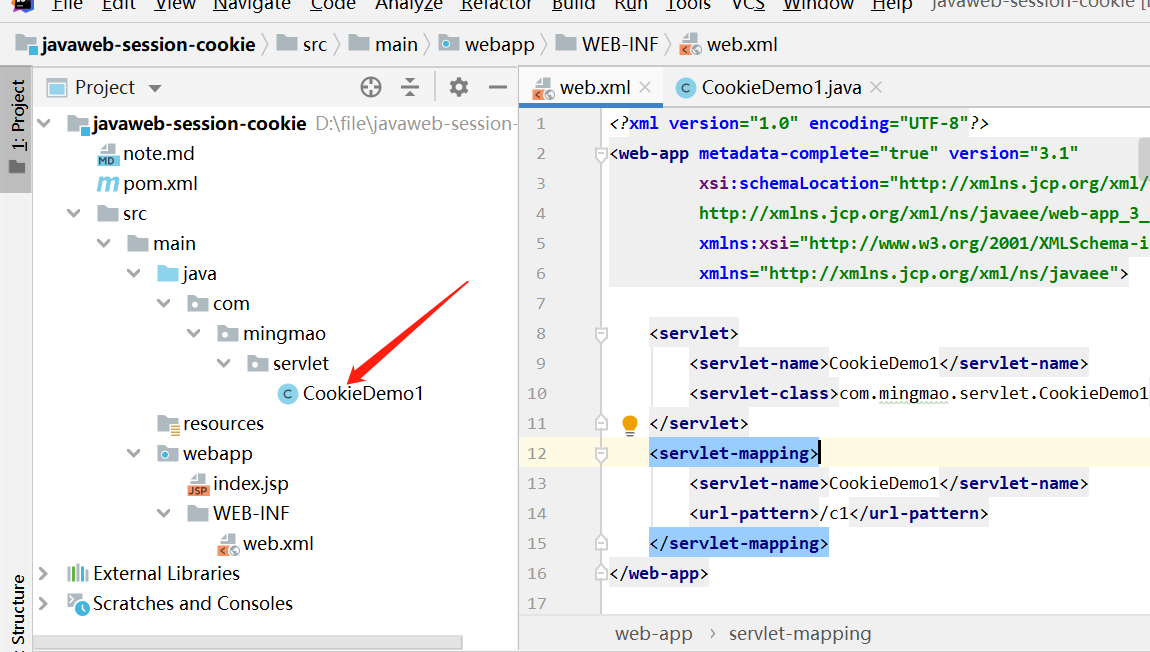The width and height of the screenshot is (1150, 652).
Task: Click web-app in editor breadcrumb bar
Action: 653,634
